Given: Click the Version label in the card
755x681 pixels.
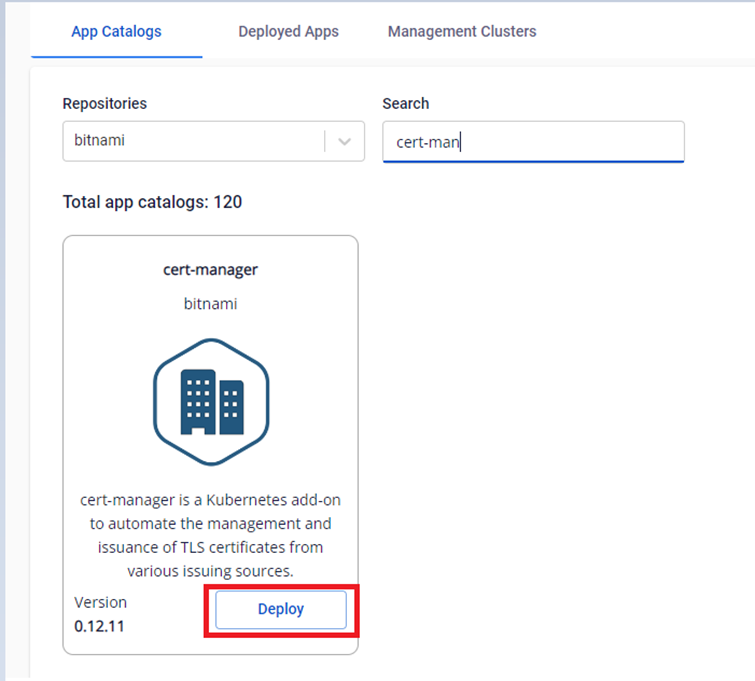Looking at the screenshot, I should (x=100, y=602).
